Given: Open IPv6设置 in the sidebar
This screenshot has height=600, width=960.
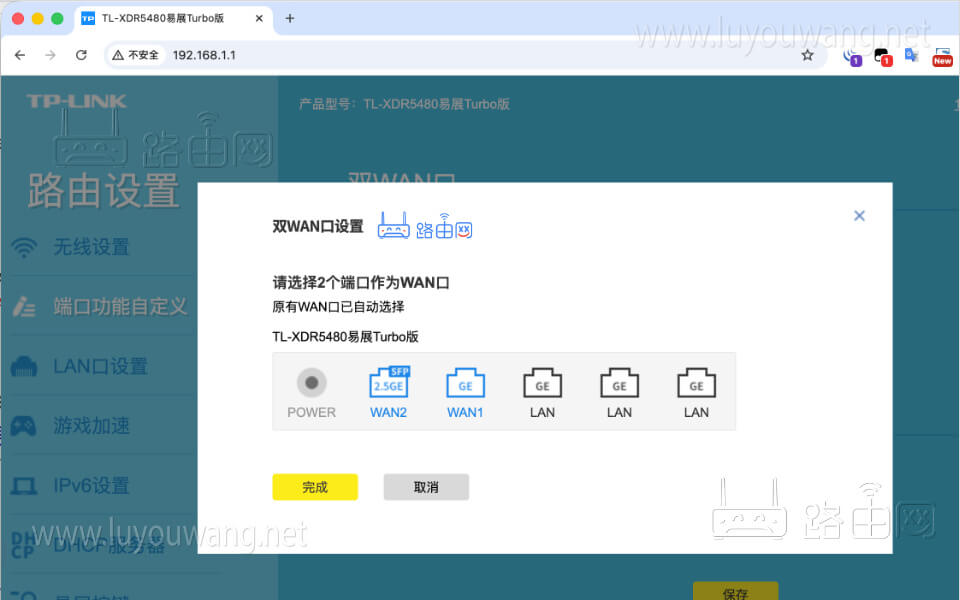Looking at the screenshot, I should (91, 486).
